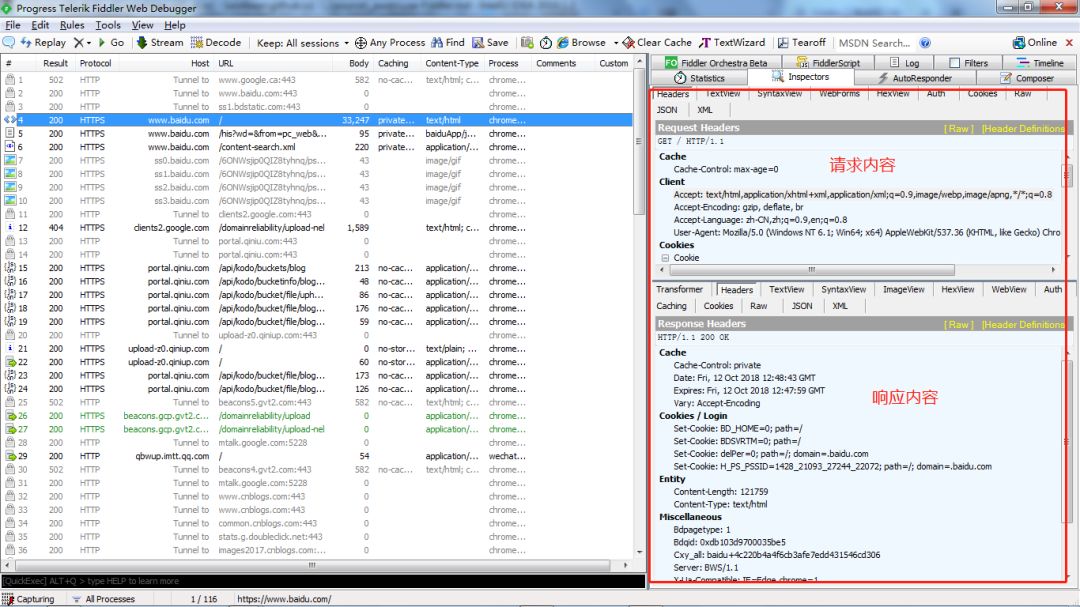Viewport: 1080px width, 607px height.
Task: Click the Request Headers horizontal scrollbar
Action: point(858,269)
